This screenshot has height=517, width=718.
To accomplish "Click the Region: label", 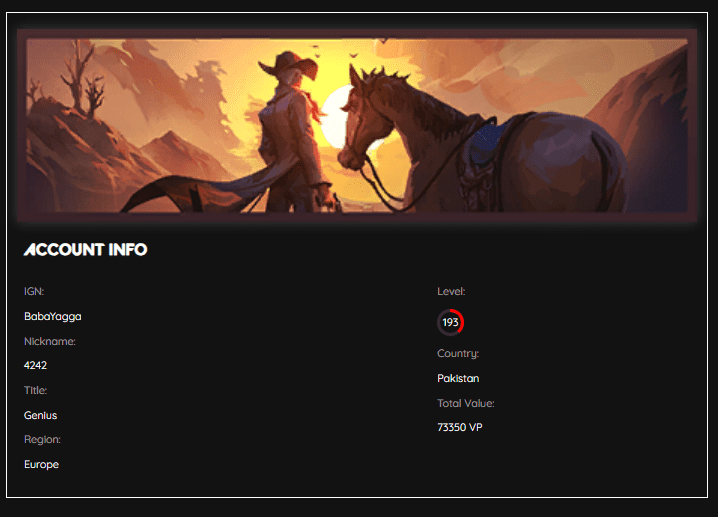I will click(x=42, y=440).
